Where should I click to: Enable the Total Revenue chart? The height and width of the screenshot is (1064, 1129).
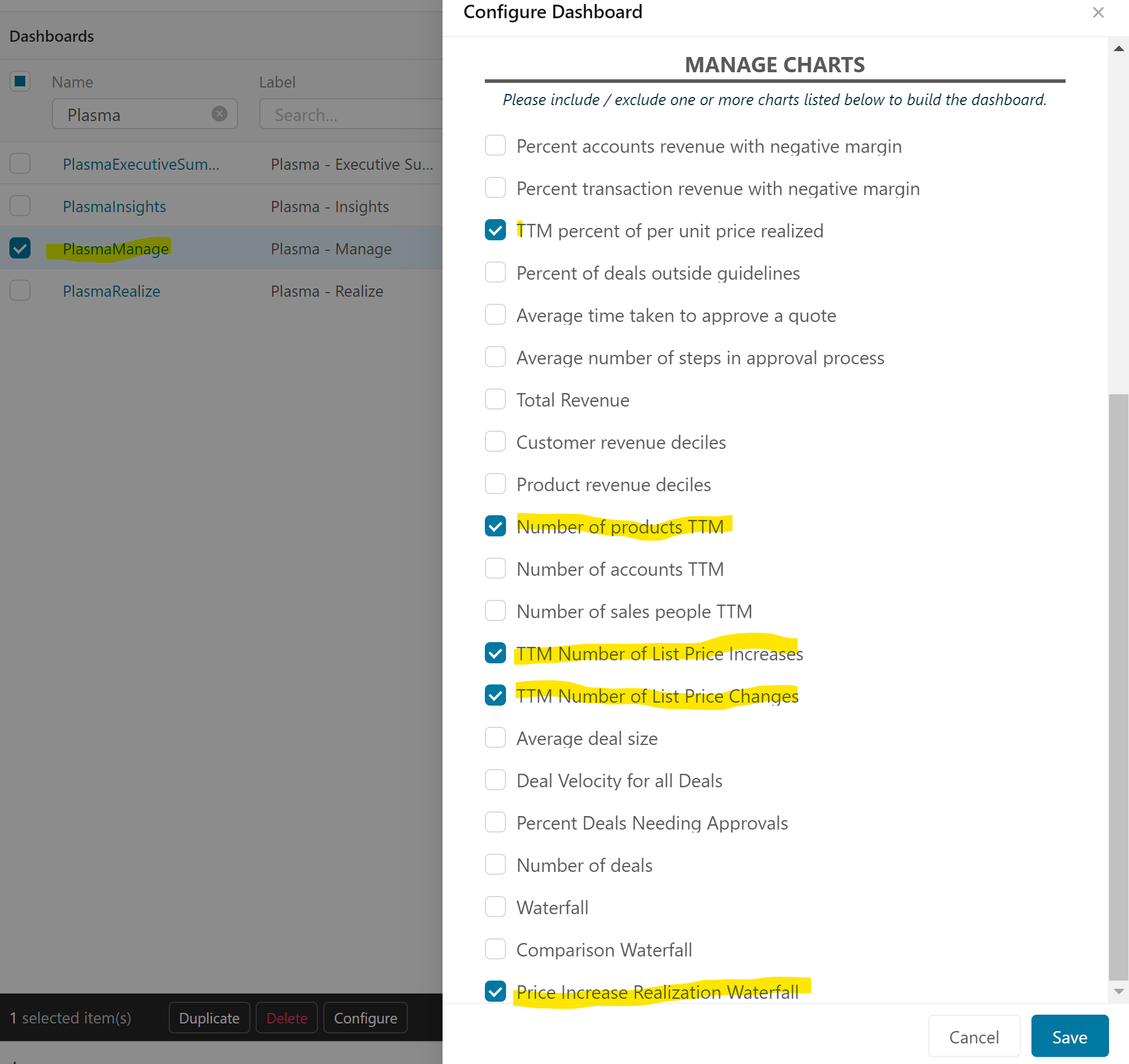495,400
